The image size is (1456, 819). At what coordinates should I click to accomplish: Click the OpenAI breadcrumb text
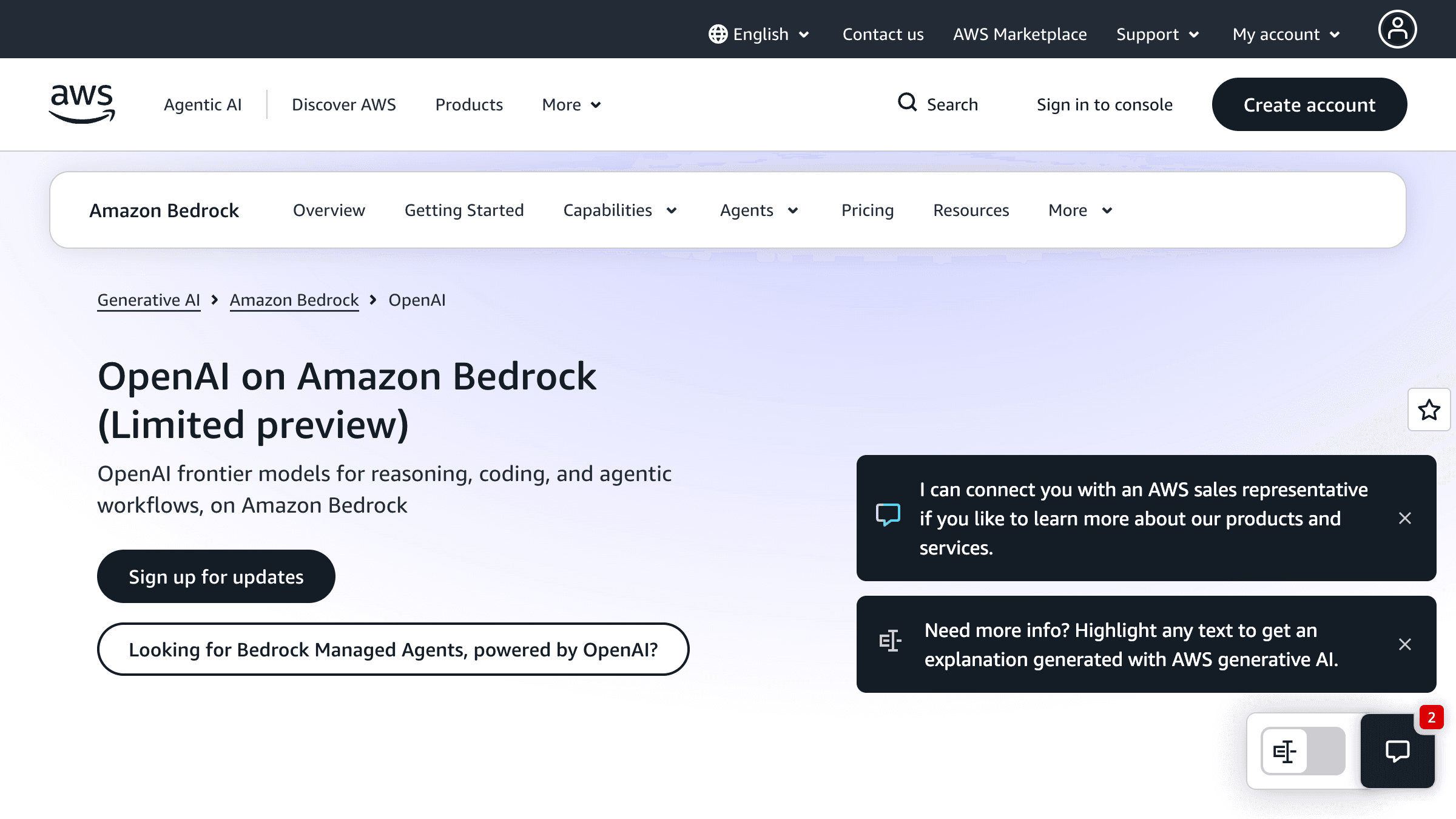[x=417, y=300]
